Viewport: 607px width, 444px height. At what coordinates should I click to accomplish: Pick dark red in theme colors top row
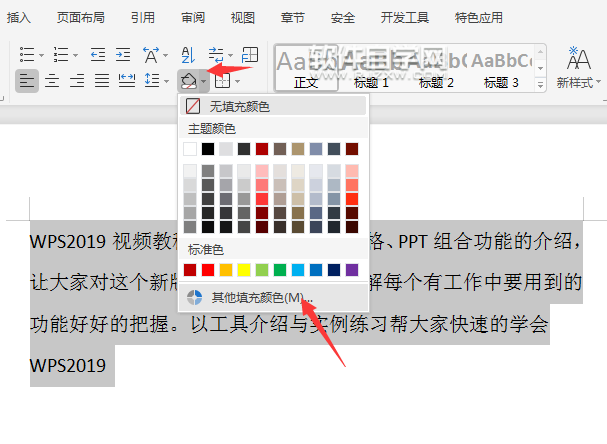click(262, 149)
